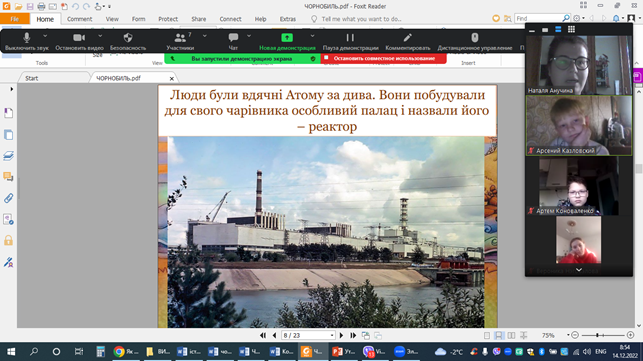Image resolution: width=643 pixels, height=361 pixels.
Task: Click the zoom slider handle
Action: pos(597,335)
